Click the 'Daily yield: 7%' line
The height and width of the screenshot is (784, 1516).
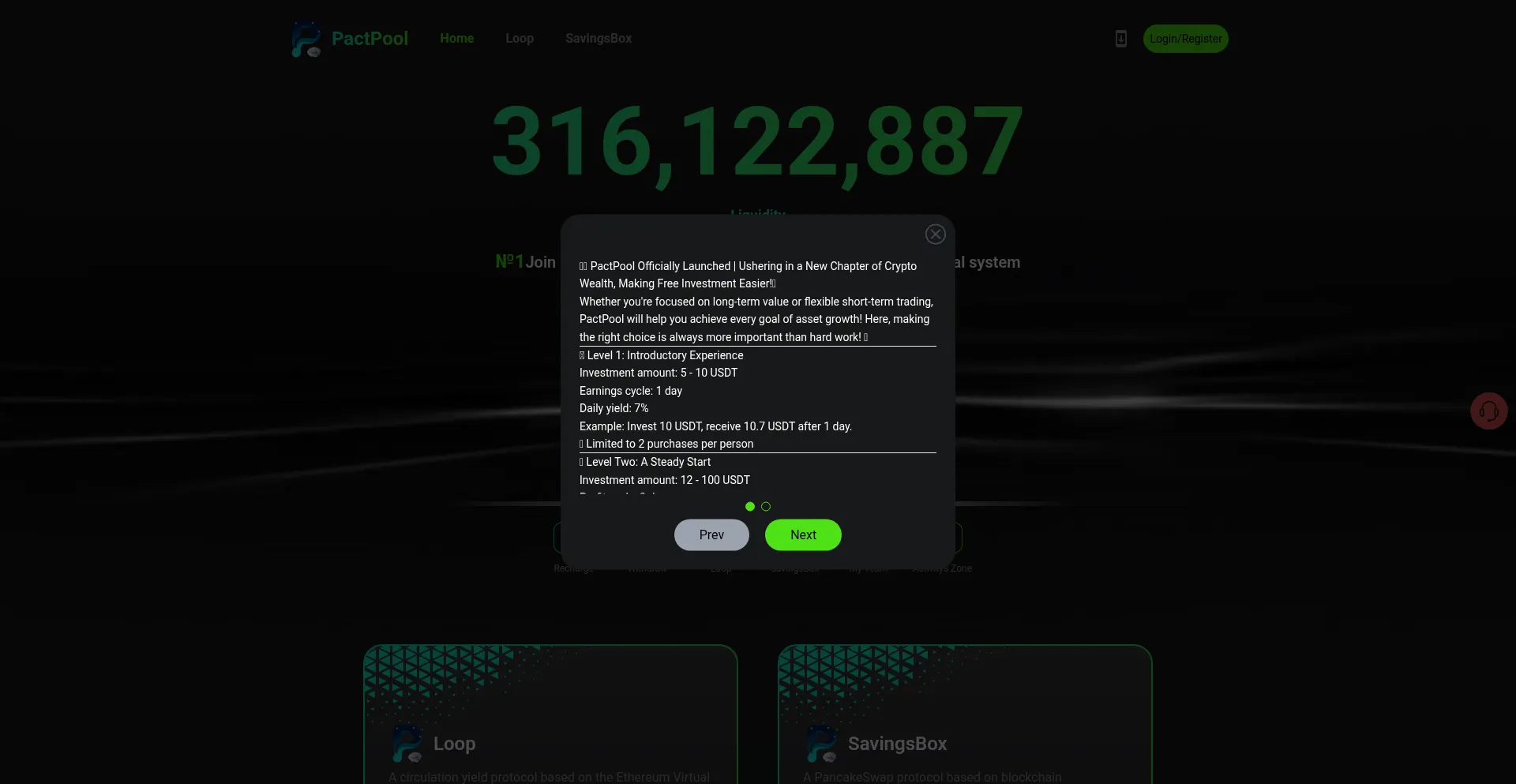[614, 408]
